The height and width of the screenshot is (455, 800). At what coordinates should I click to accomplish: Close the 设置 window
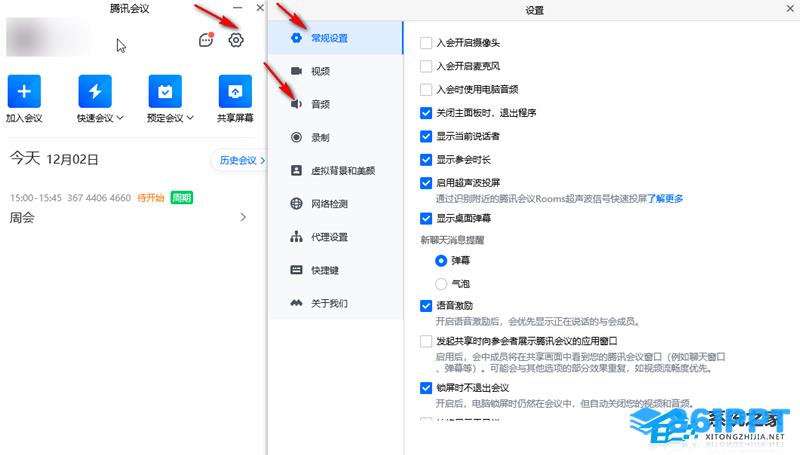pyautogui.click(x=790, y=9)
